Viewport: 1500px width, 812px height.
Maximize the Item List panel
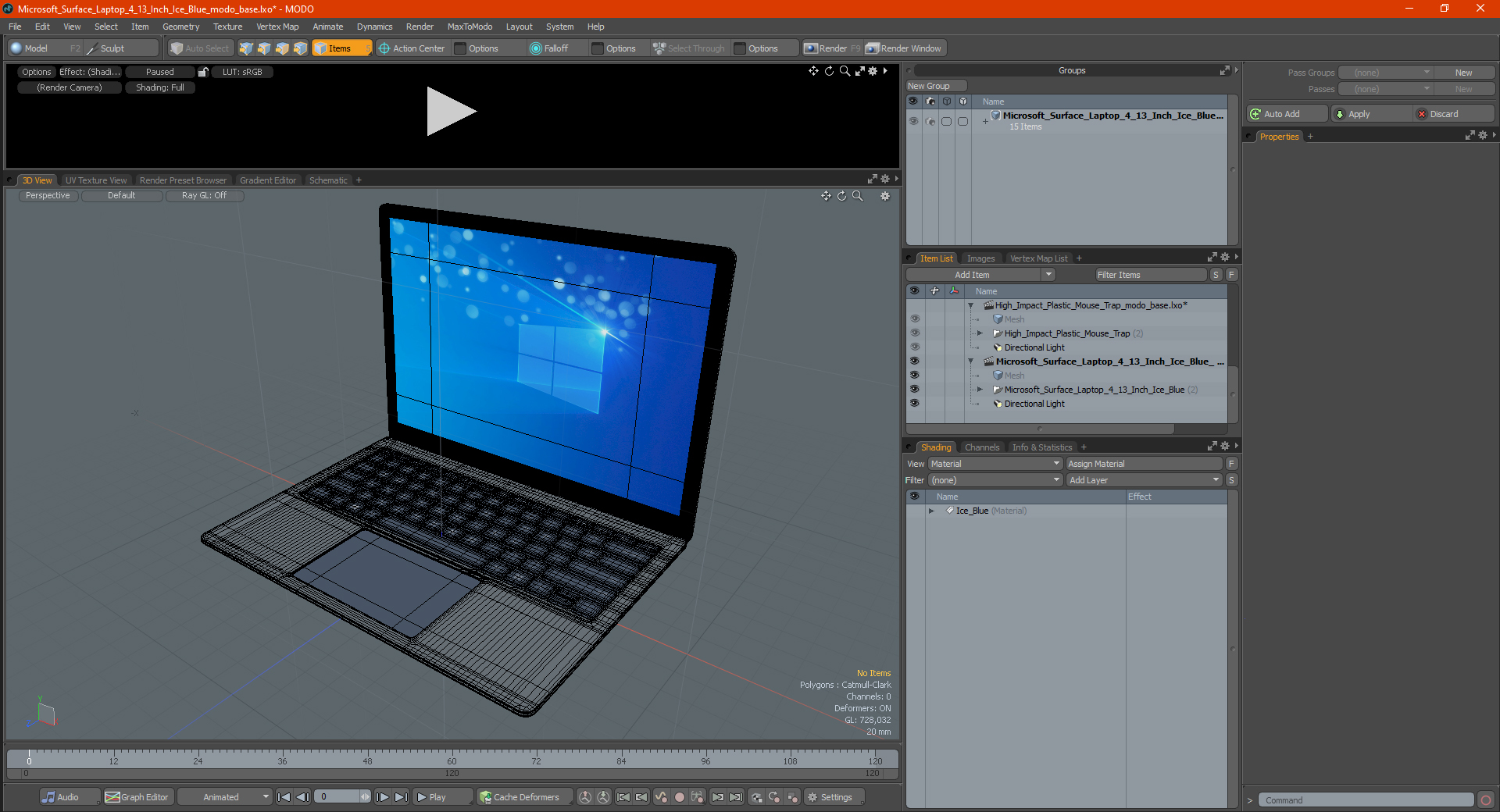[1212, 257]
